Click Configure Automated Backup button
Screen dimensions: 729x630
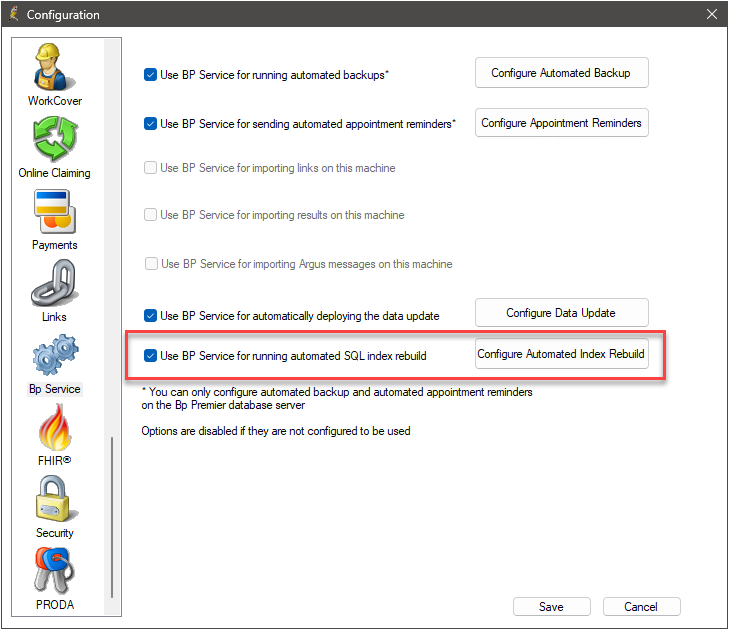562,73
